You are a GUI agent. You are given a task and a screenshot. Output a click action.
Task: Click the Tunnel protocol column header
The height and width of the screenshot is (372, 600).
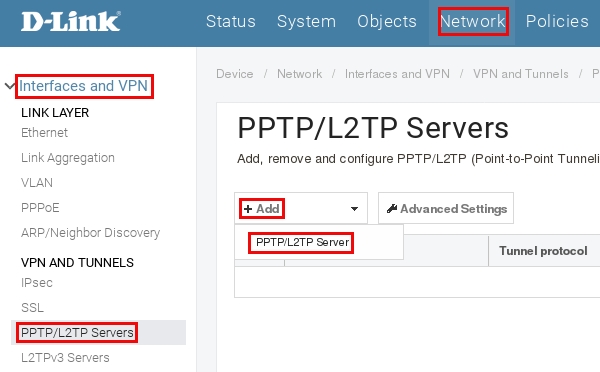tap(543, 251)
